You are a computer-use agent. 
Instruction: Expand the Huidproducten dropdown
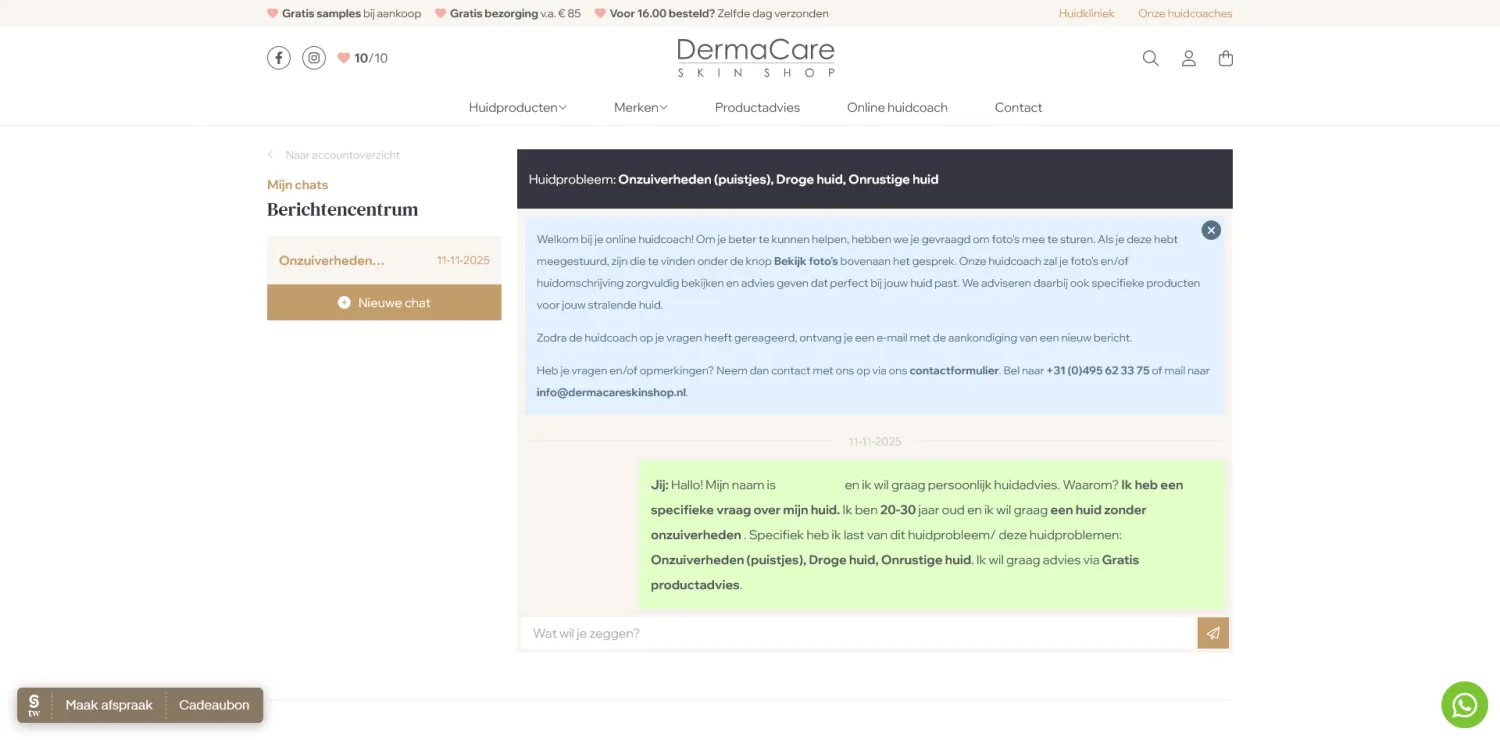coord(516,107)
